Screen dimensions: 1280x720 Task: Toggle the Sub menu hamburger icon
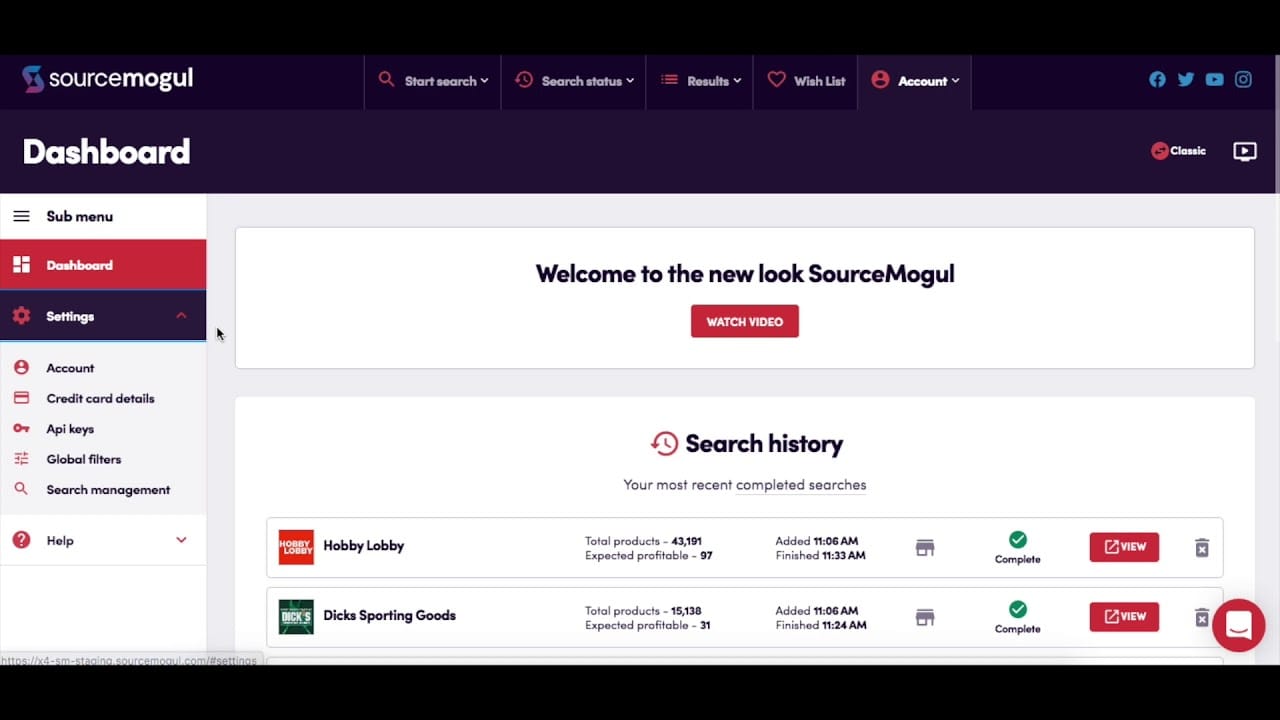coord(21,216)
